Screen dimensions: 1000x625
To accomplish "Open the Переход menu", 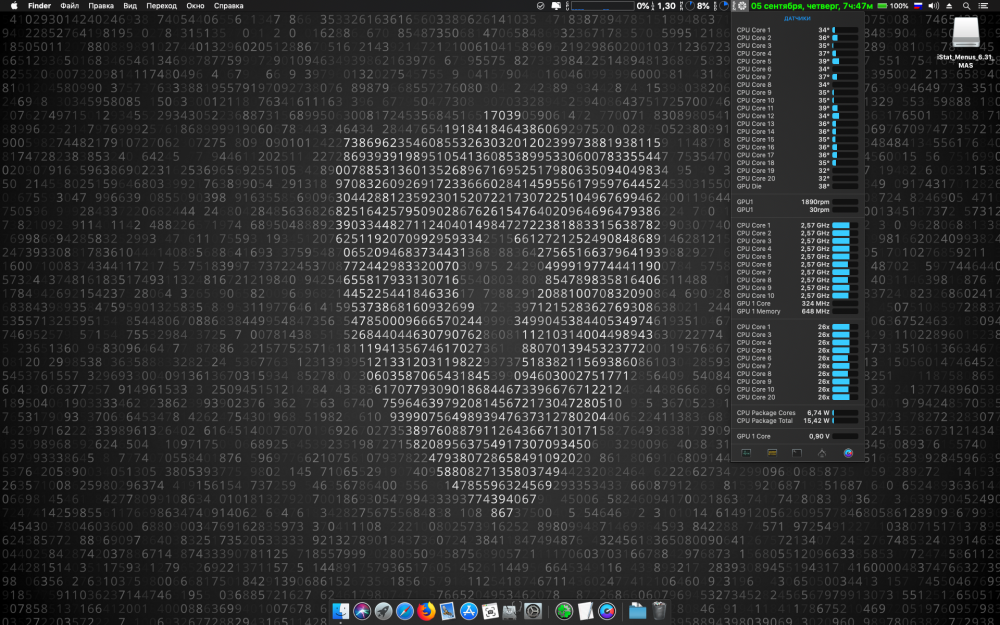I will 161,6.
